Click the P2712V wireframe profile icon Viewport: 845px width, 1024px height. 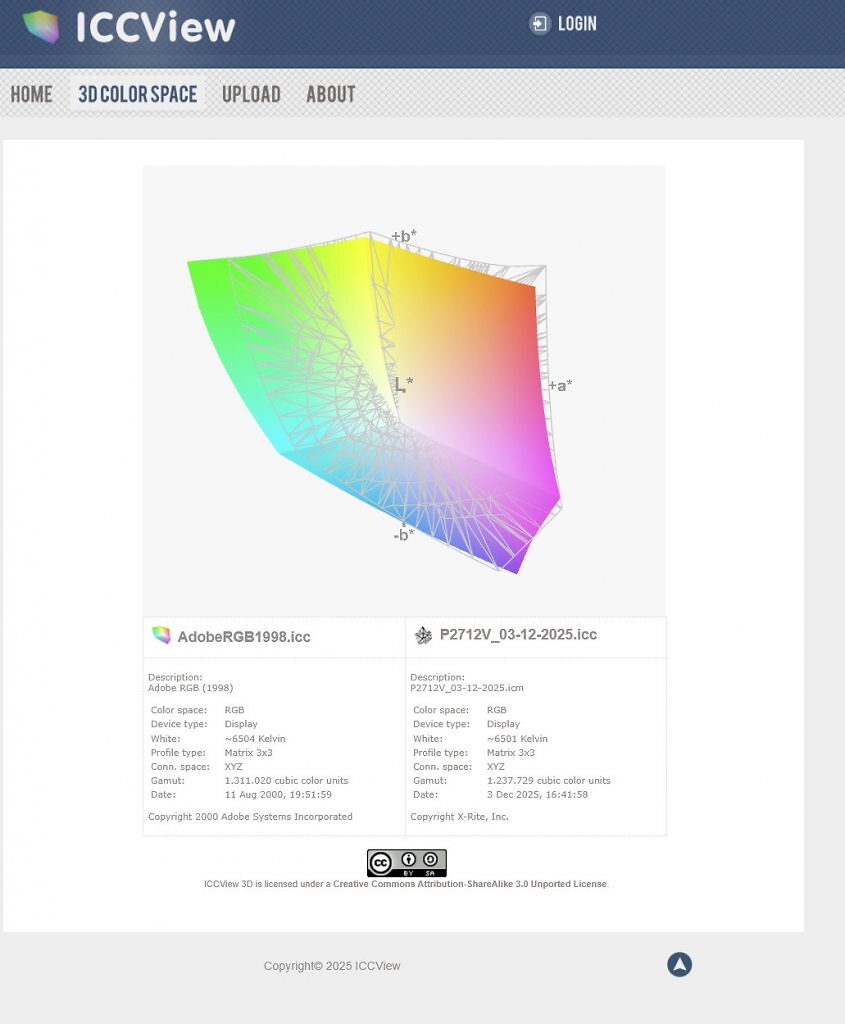(423, 635)
